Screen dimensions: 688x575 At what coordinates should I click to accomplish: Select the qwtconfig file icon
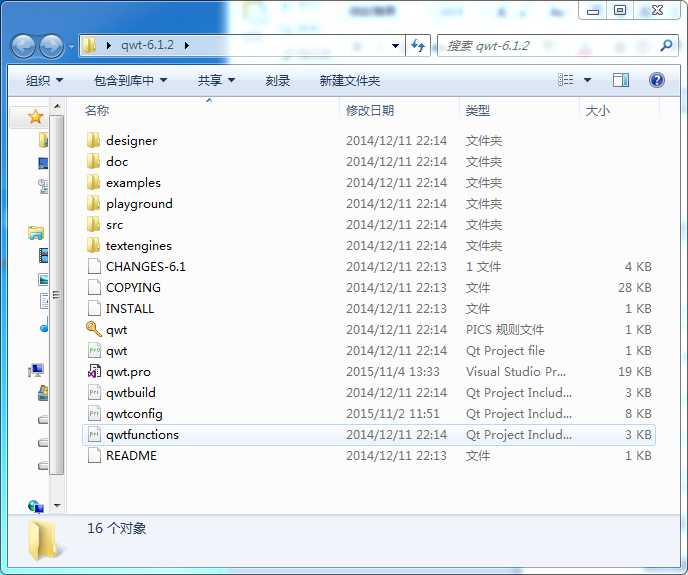coord(94,413)
